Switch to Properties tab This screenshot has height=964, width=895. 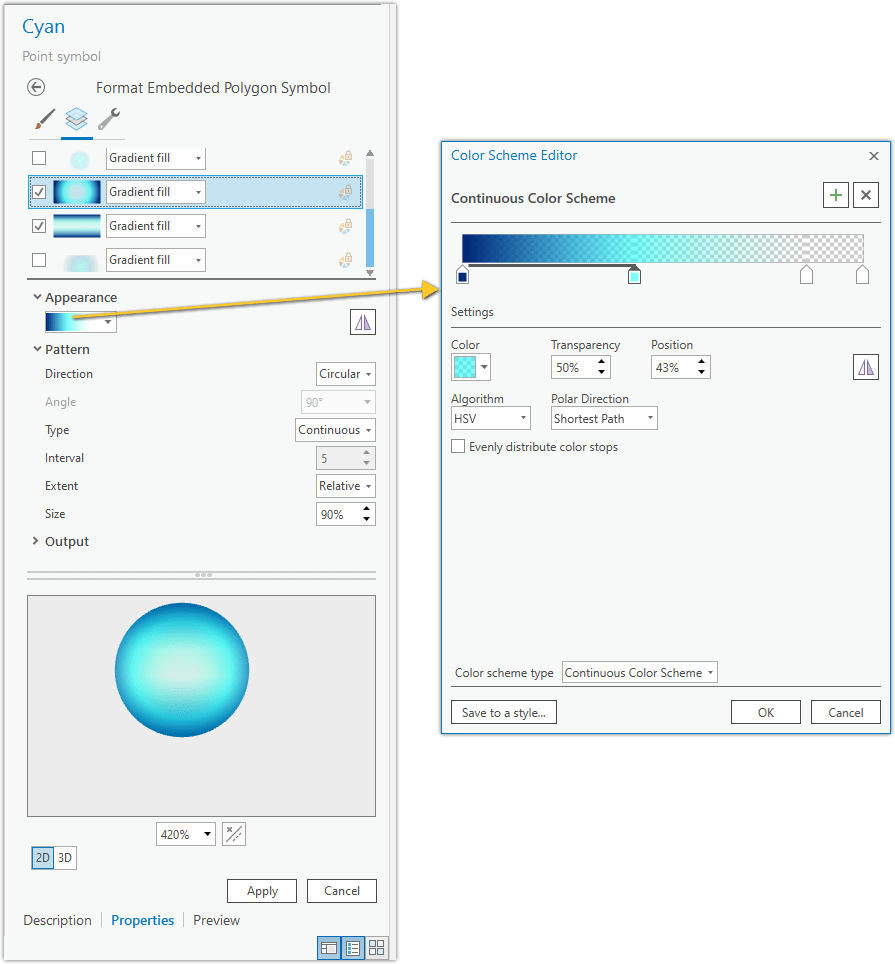(143, 920)
